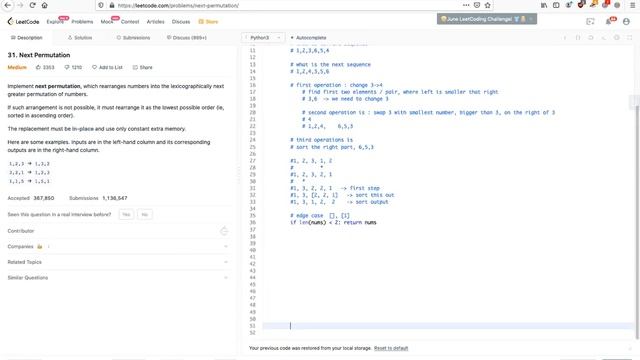Image resolution: width=640 pixels, height=360 pixels.
Task: Close the June LeetCoding Challenge banner
Action: point(531,19)
